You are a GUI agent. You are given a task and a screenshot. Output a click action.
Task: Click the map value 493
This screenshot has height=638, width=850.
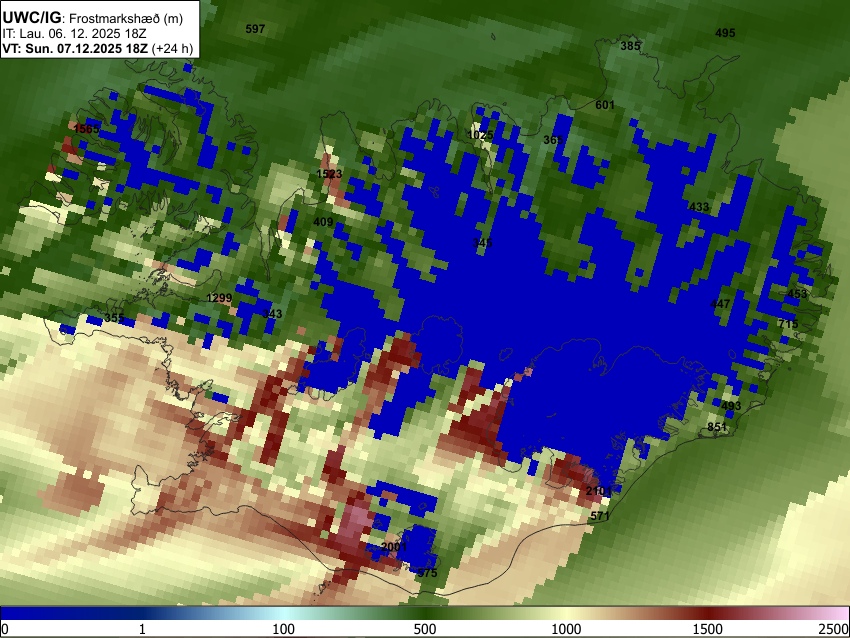click(731, 407)
